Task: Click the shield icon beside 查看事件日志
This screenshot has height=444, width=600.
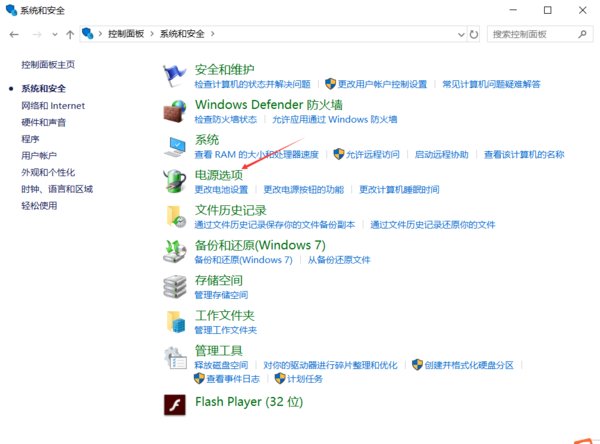Action: click(199, 379)
